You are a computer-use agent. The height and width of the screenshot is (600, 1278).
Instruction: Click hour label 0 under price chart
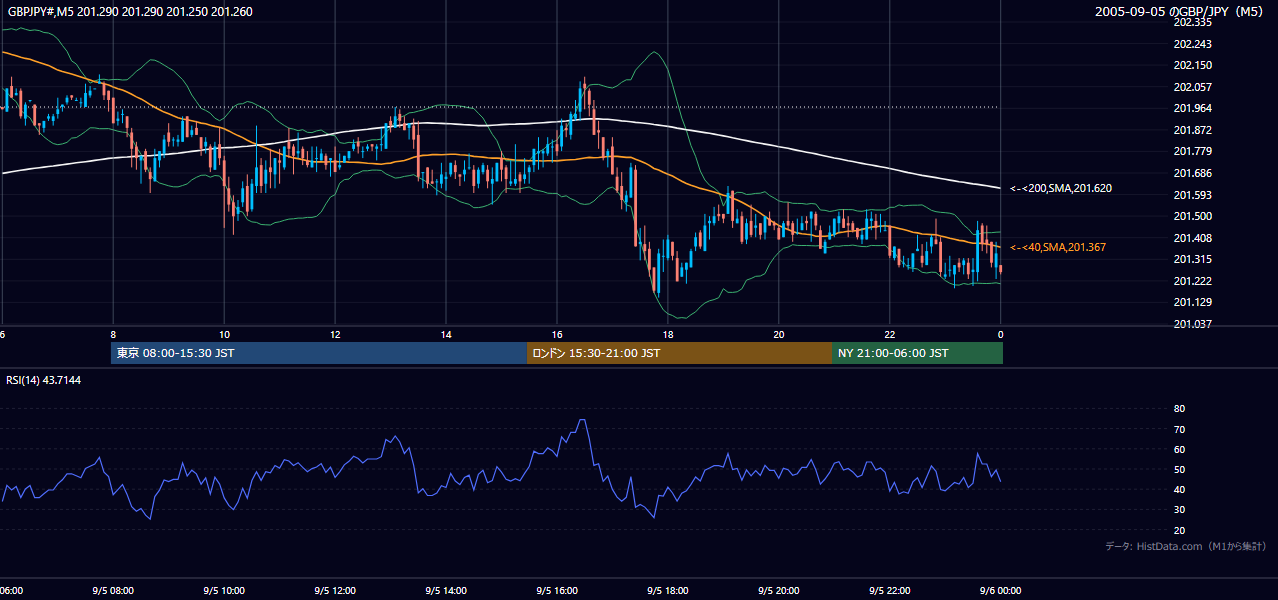tap(1000, 334)
